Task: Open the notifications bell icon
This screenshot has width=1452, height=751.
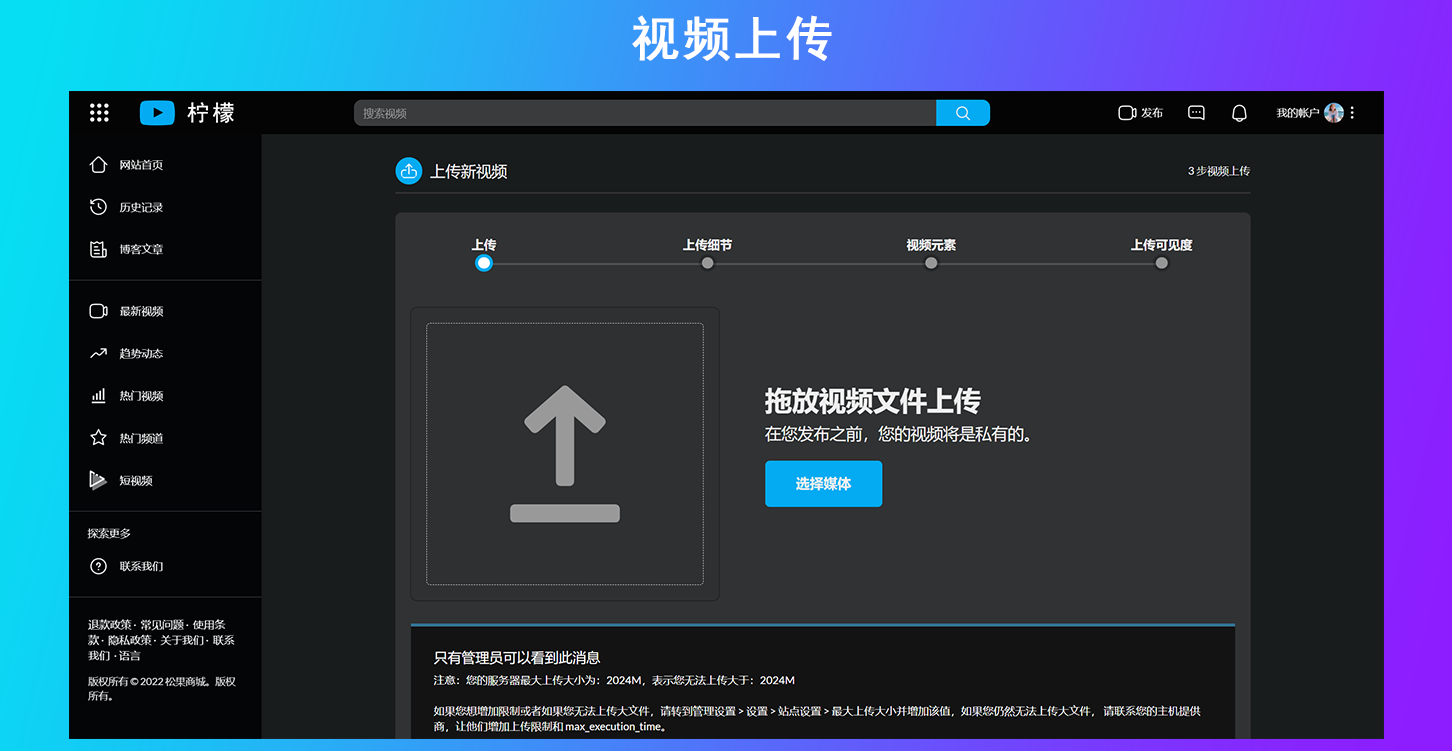Action: [1239, 113]
